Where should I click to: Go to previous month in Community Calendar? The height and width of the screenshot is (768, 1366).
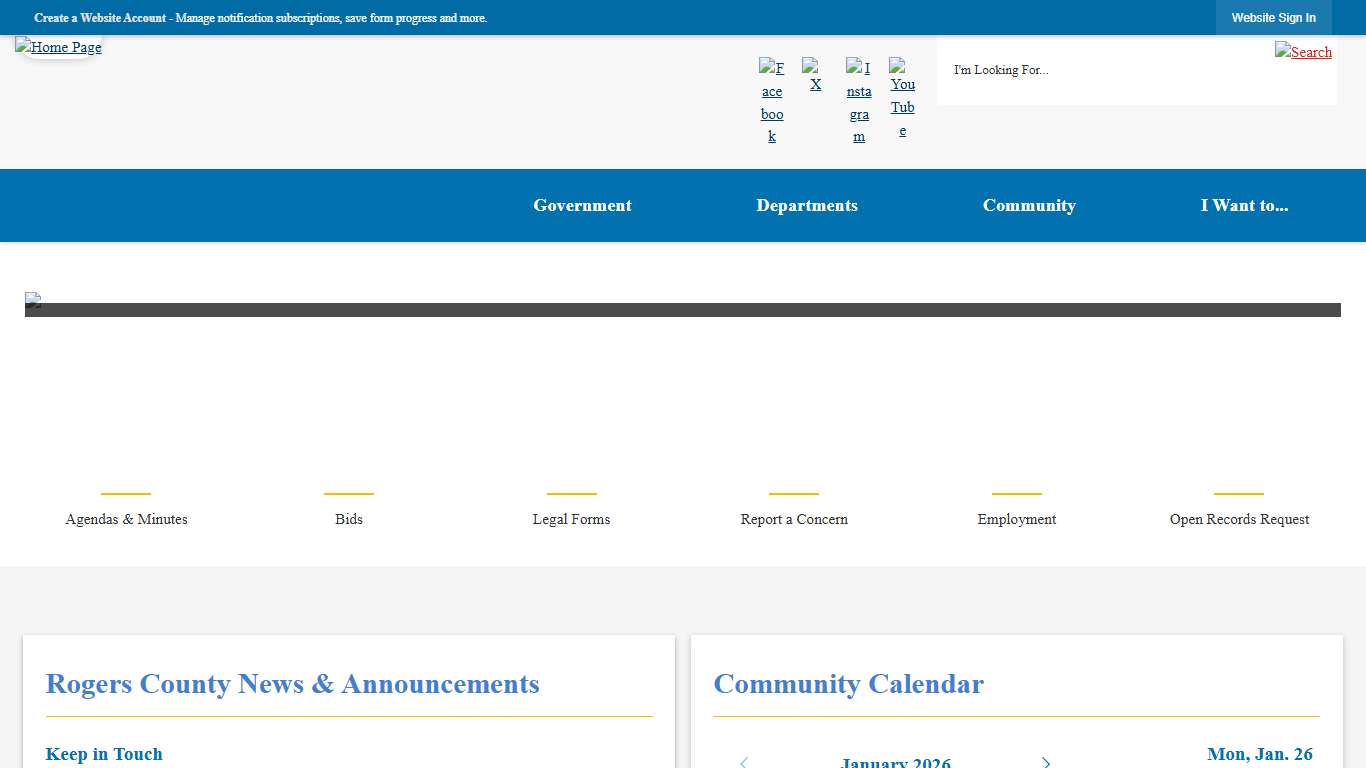(743, 762)
